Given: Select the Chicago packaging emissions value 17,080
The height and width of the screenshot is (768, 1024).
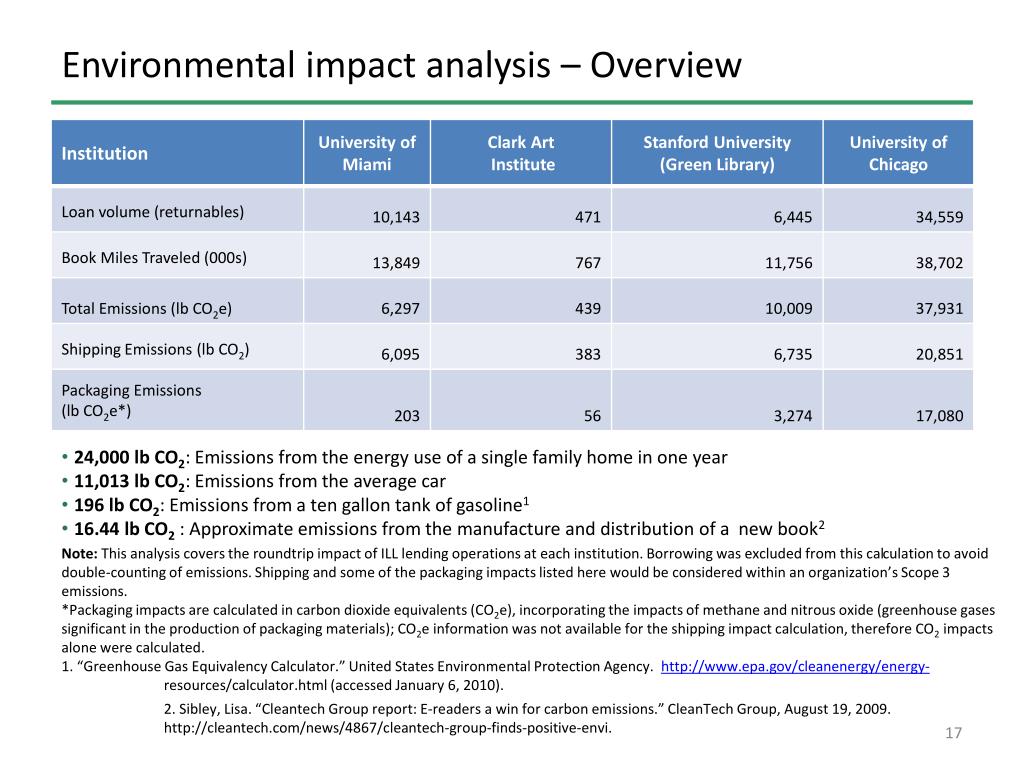Looking at the screenshot, I should [x=939, y=415].
